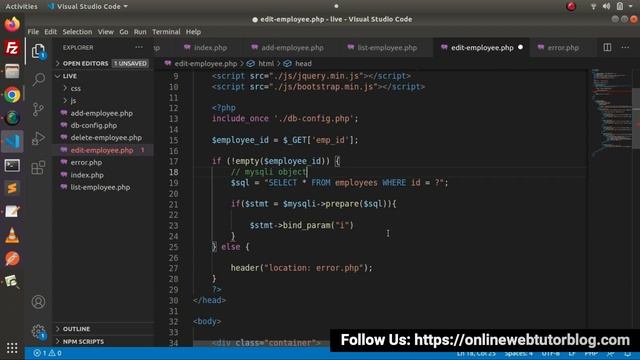Launch Firefox from the dock
The height and width of the screenshot is (360, 640).
pos(12,24)
